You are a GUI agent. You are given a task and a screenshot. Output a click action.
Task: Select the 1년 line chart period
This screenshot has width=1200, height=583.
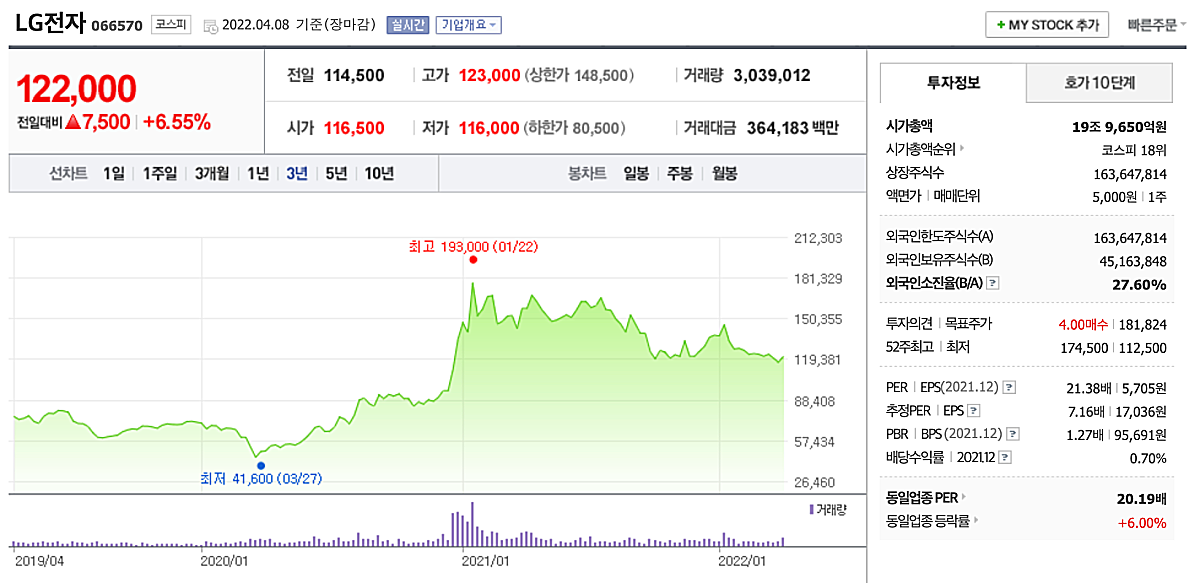point(258,173)
